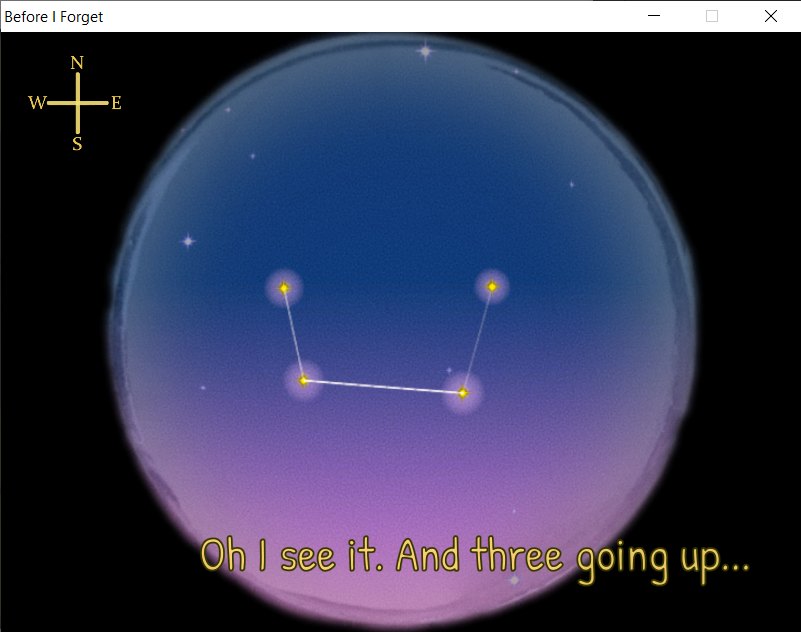This screenshot has width=801, height=632.
Task: Click the N letter on the compass
Action: [77, 63]
